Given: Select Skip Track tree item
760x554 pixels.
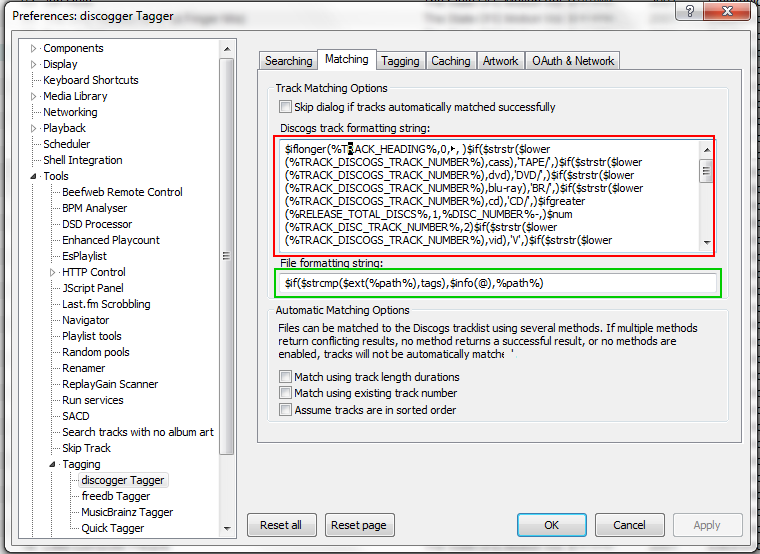Looking at the screenshot, I should click(86, 448).
